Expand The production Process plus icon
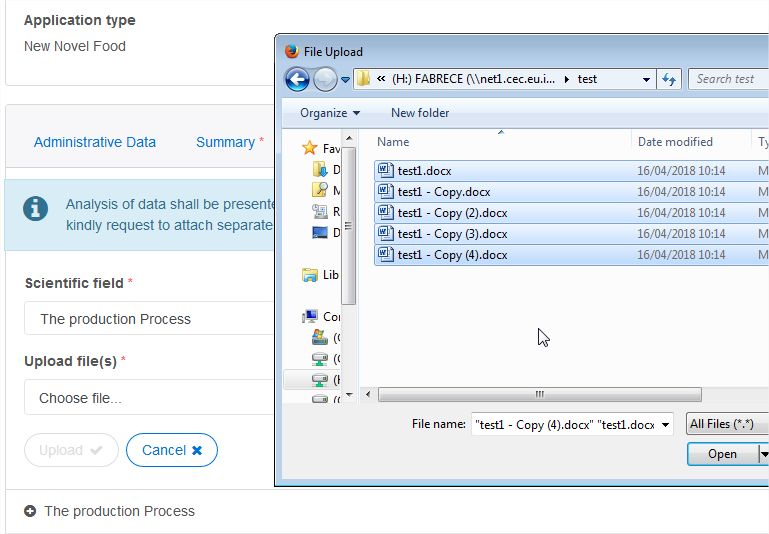The width and height of the screenshot is (769, 534). click(x=30, y=511)
